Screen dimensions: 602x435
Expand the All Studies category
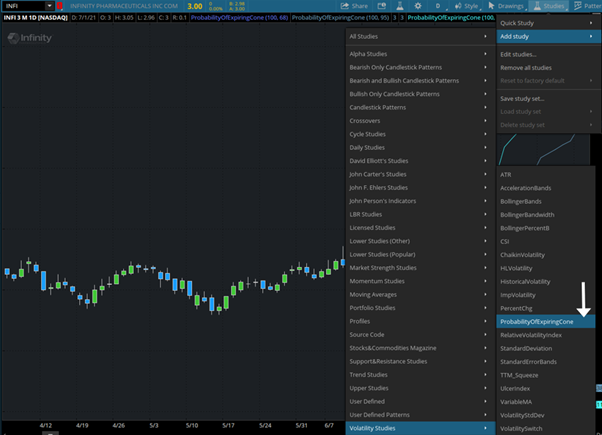coord(418,36)
